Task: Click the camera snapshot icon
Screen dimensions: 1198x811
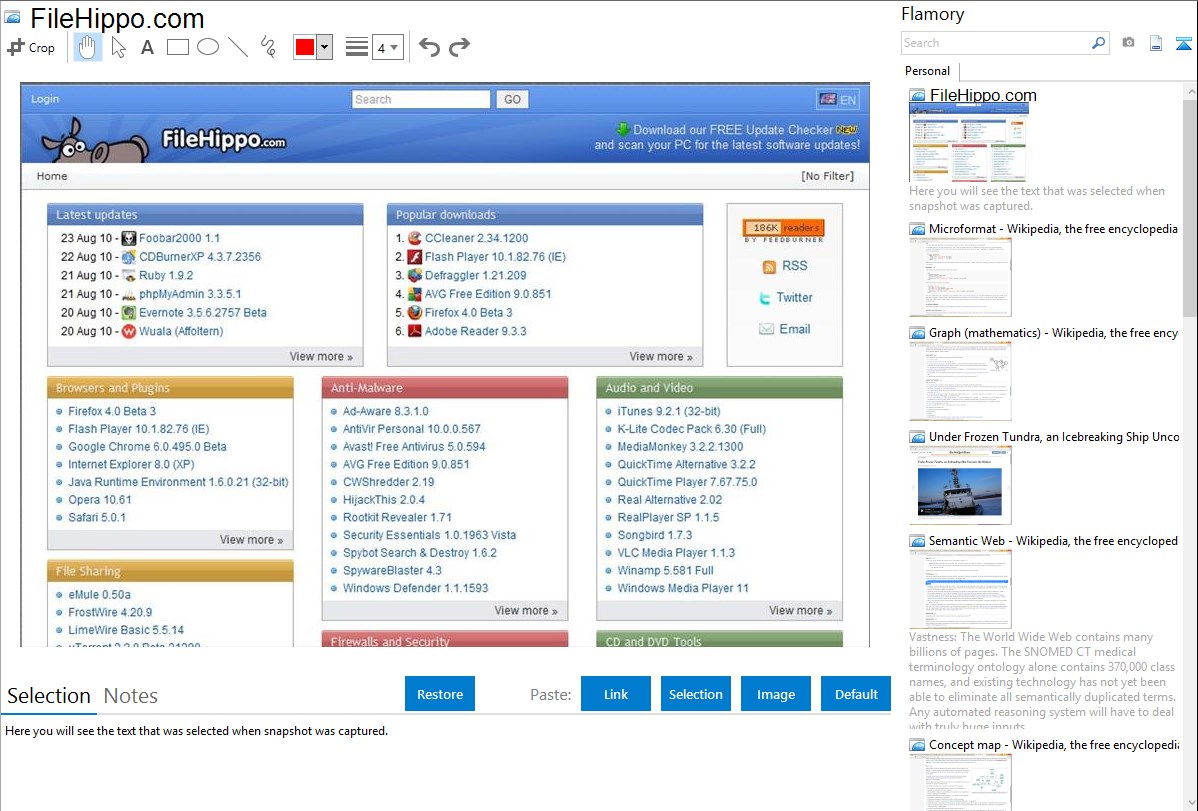Action: coord(1128,43)
